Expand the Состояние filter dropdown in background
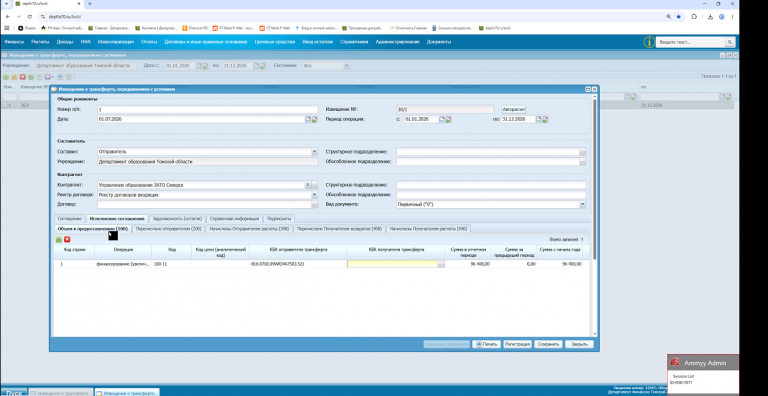 click(x=347, y=65)
